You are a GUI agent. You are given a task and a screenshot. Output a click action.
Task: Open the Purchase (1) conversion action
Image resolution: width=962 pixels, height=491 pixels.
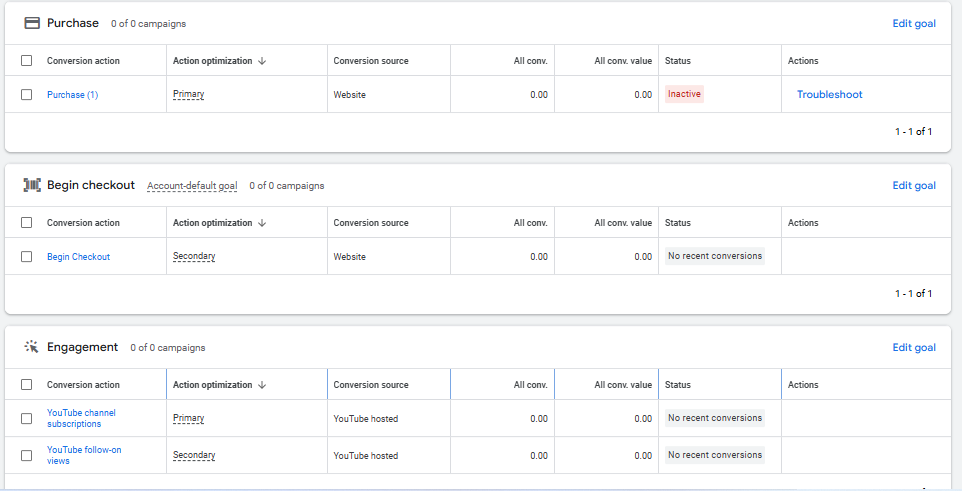(x=72, y=95)
